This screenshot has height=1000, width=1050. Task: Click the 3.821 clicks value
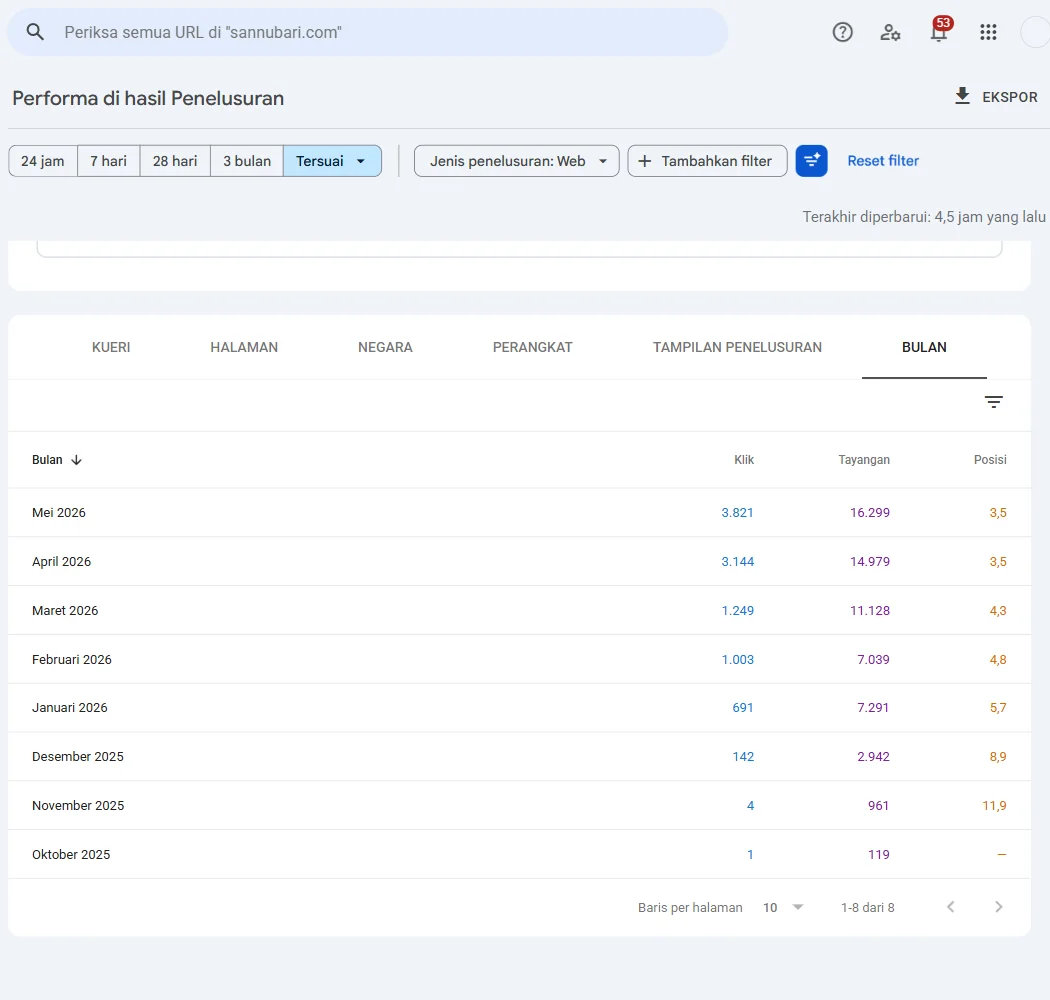coord(737,513)
